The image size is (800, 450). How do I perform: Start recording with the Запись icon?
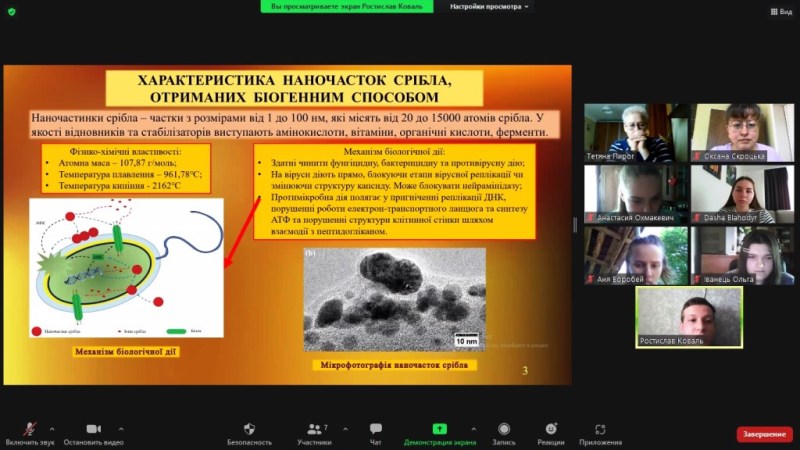[504, 429]
